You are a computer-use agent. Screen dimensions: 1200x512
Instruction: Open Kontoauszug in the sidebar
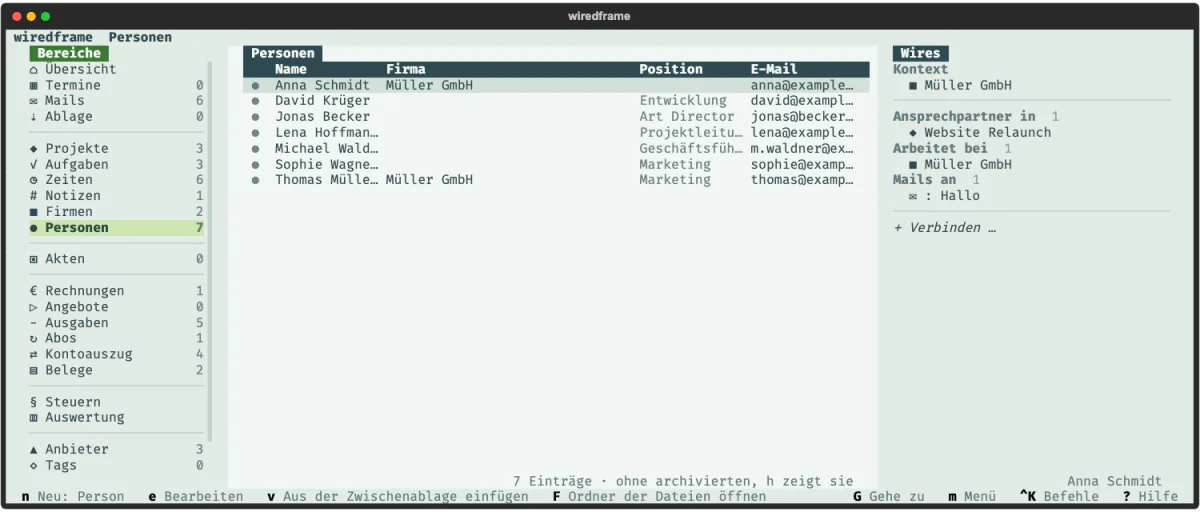(x=117, y=354)
